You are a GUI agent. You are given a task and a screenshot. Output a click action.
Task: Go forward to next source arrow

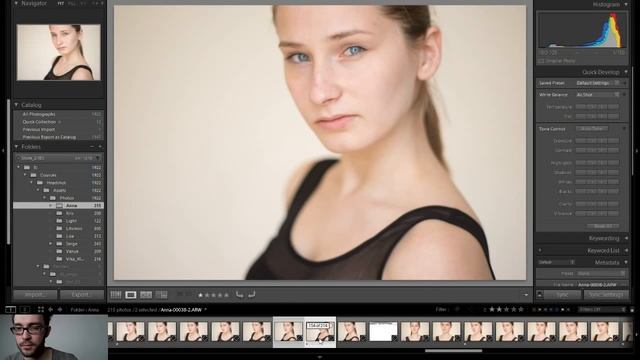(60, 310)
